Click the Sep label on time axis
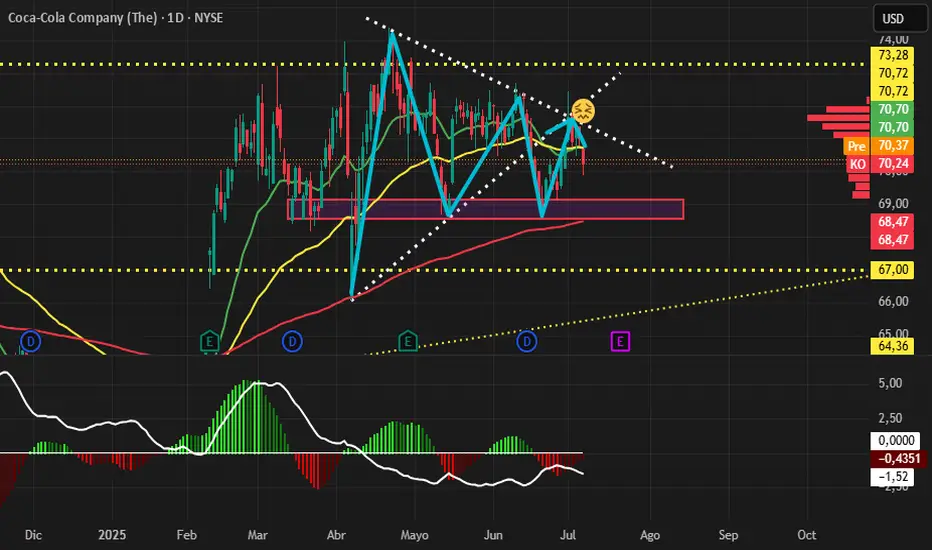The height and width of the screenshot is (550, 932). pos(728,535)
